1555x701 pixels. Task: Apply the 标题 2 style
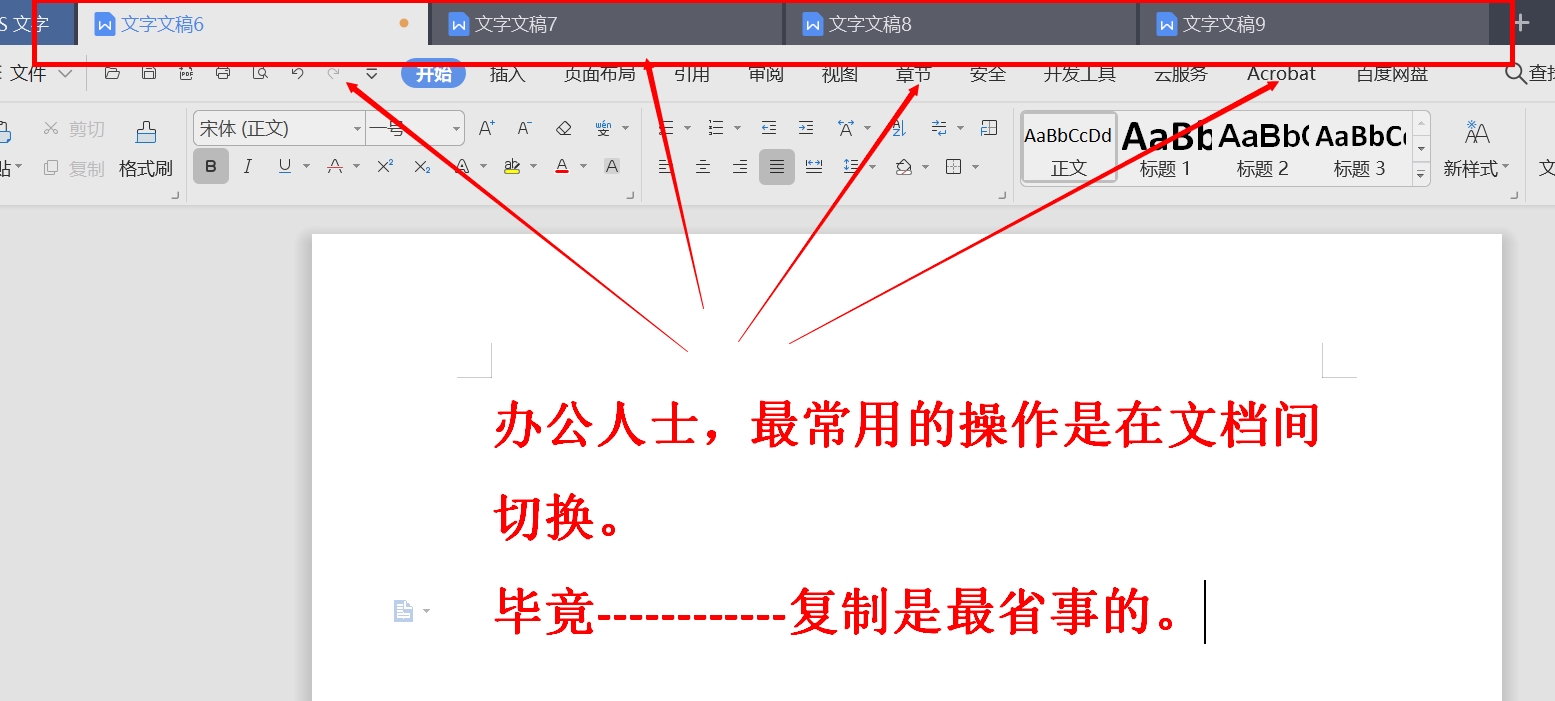[1262, 148]
